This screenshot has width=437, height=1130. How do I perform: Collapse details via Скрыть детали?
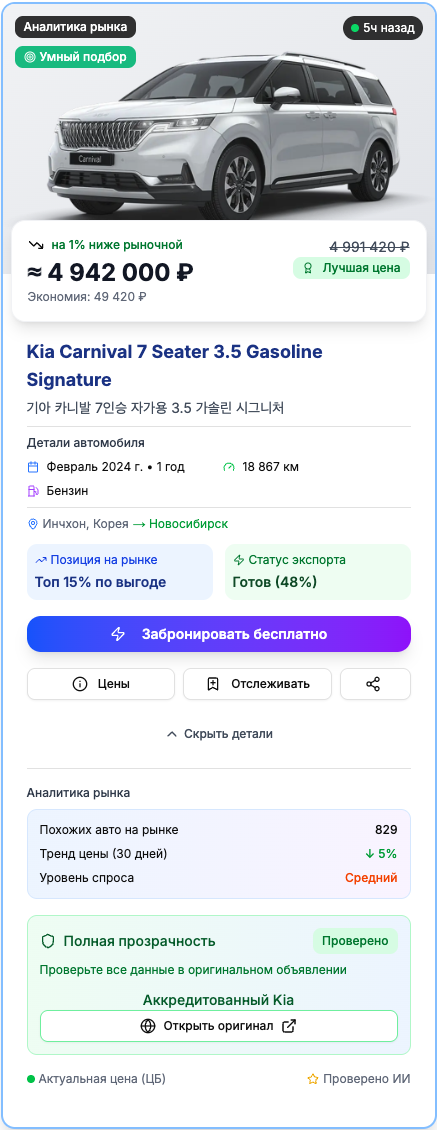(219, 734)
